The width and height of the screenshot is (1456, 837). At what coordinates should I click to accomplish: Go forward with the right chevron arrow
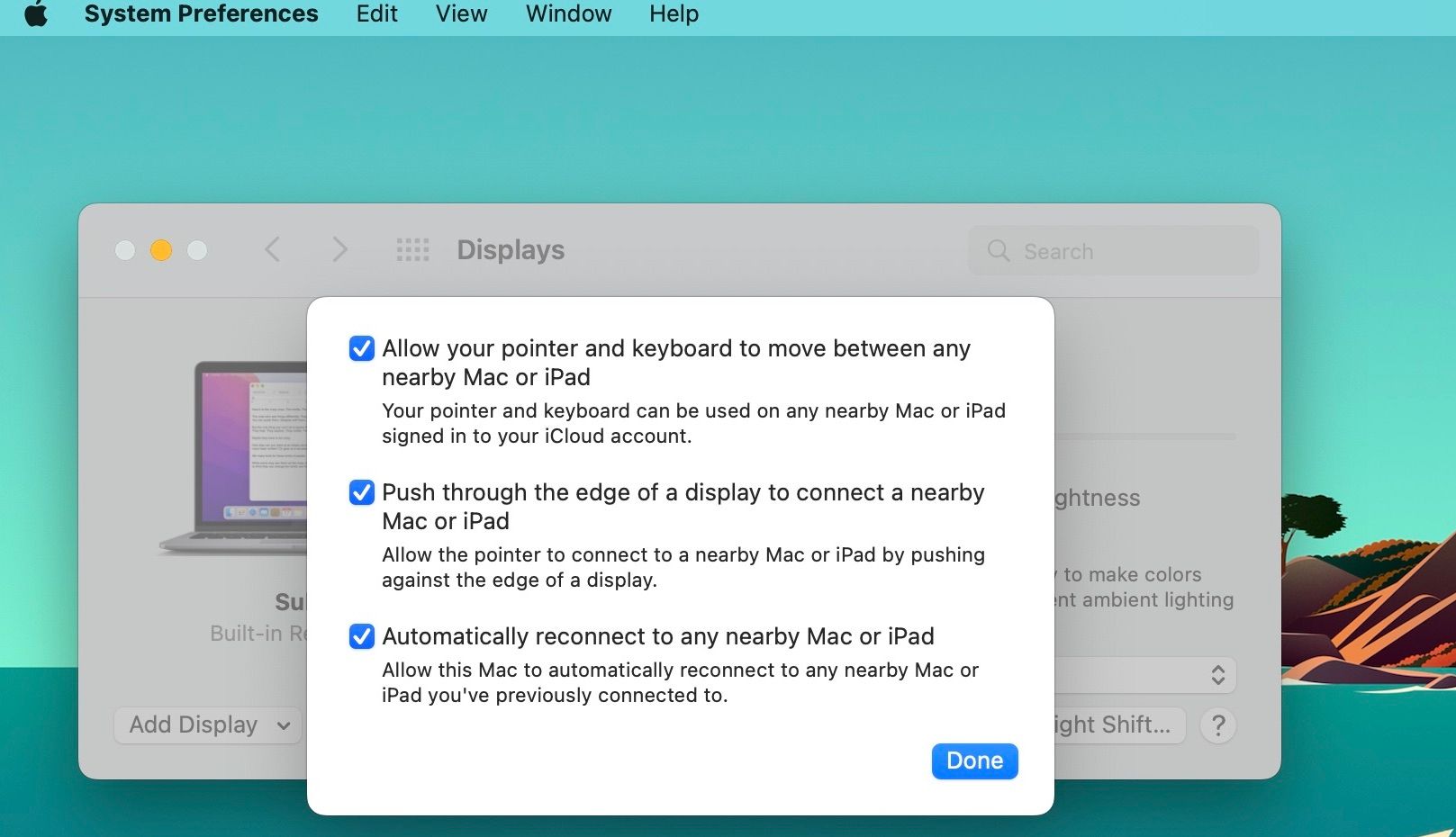[x=339, y=249]
